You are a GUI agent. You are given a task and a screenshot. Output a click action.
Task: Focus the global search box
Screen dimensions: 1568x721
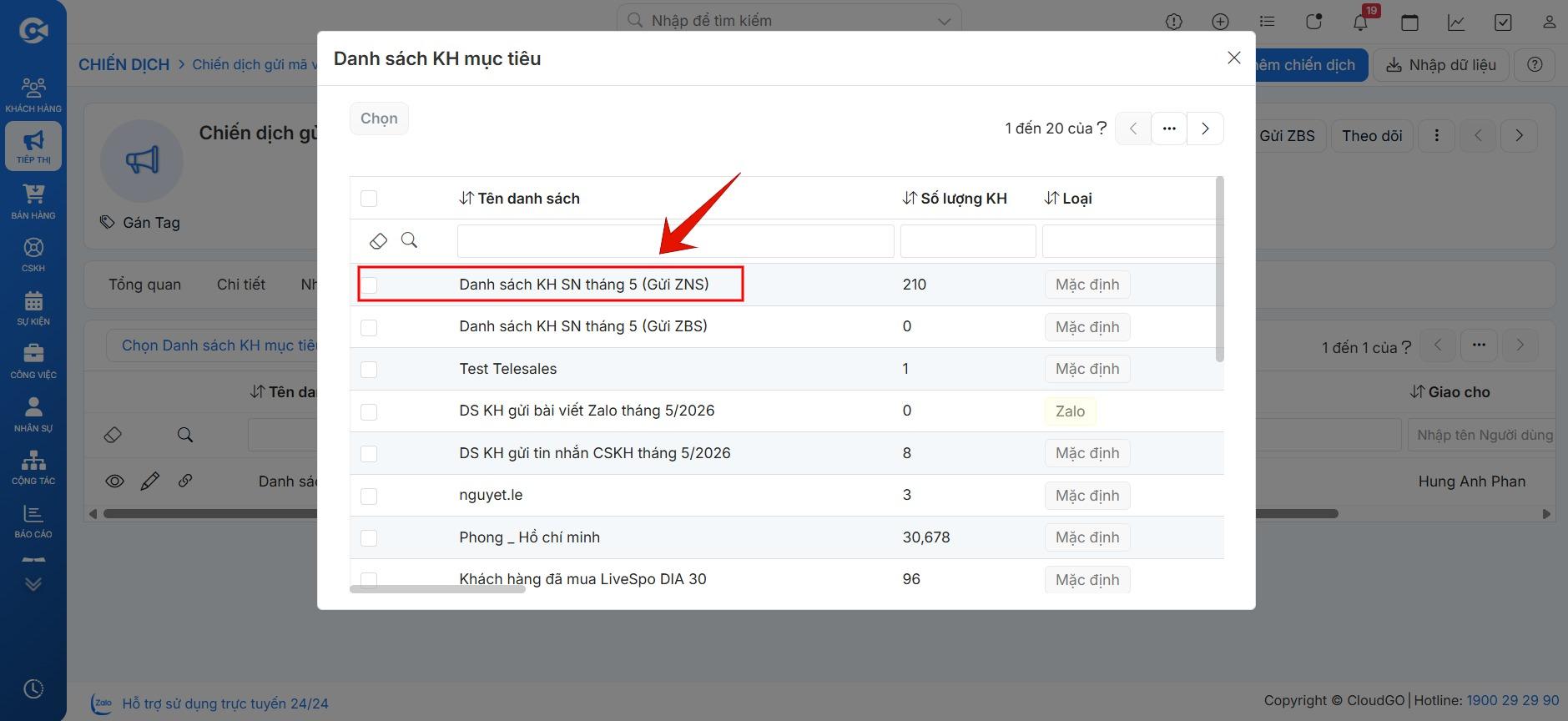click(789, 21)
